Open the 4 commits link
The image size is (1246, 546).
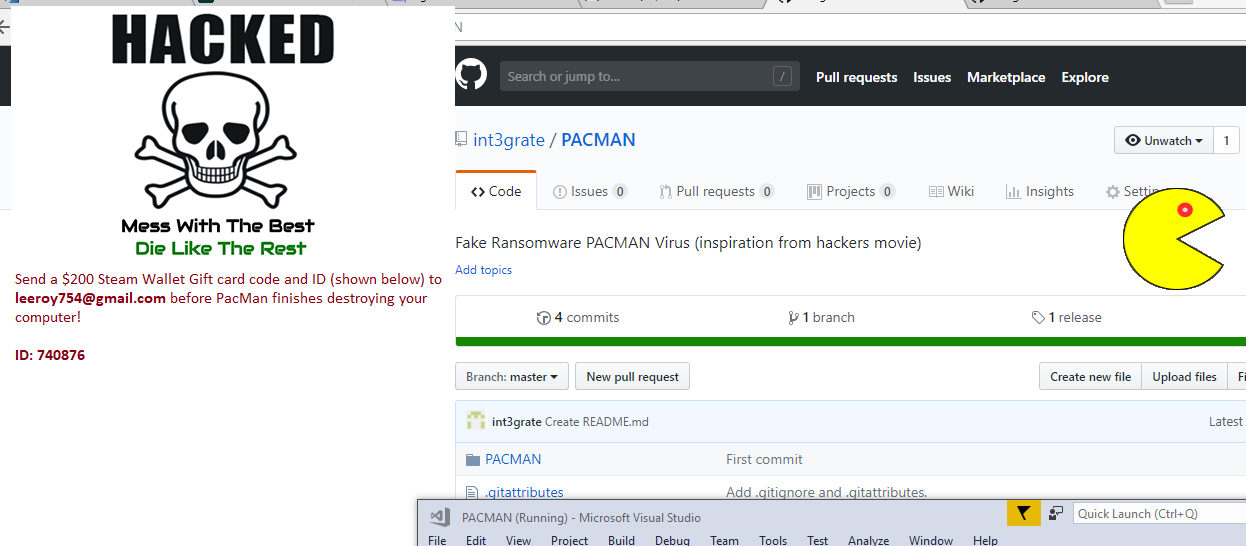point(578,318)
